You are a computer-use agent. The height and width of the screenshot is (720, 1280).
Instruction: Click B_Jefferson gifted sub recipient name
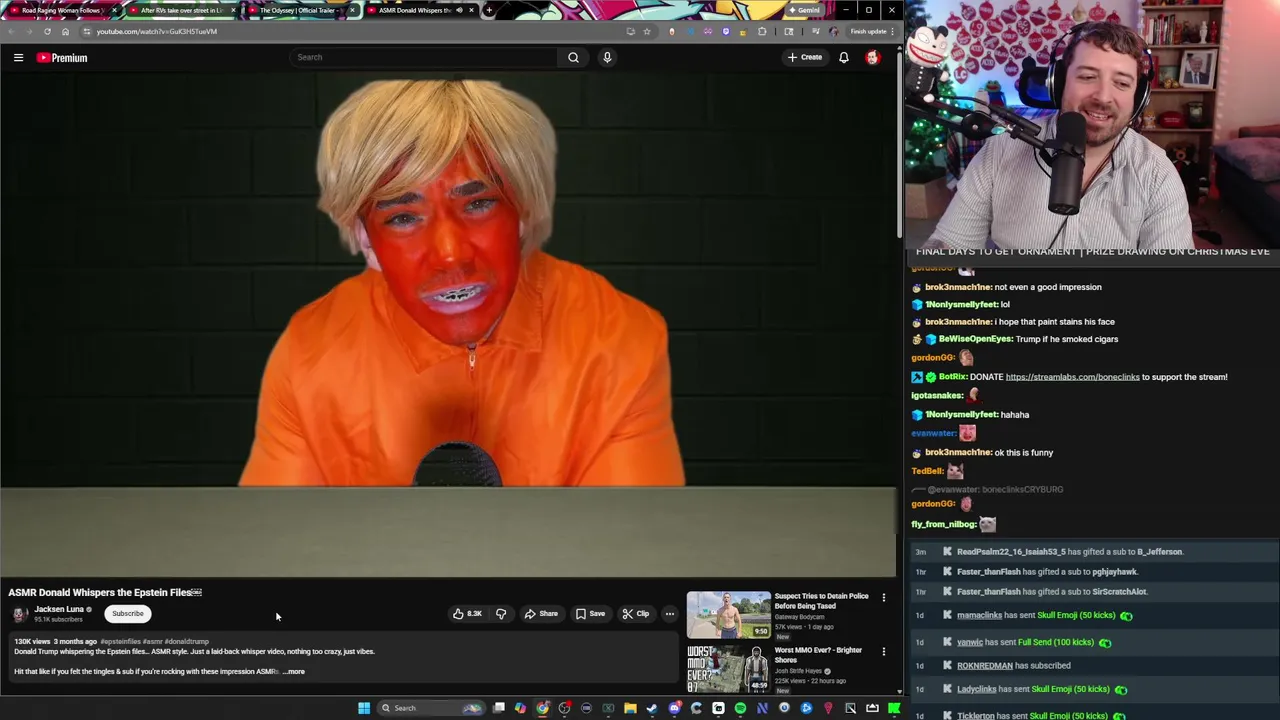[x=1160, y=552]
